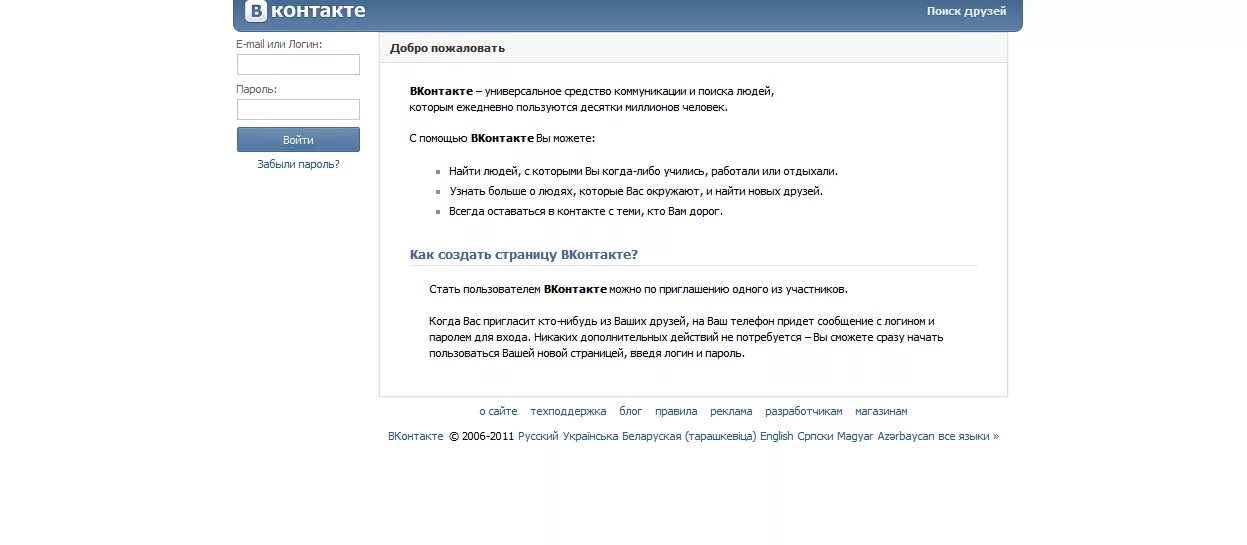The width and height of the screenshot is (1247, 545).
Task: Focus the E-mail или Логин field
Action: coord(298,65)
